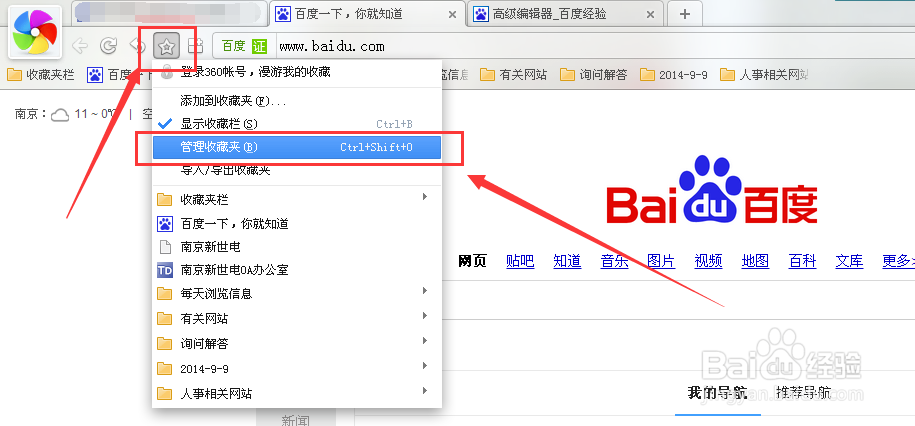The image size is (915, 426).
Task: Click the 新闻 tab at page bottom
Action: coord(296,420)
